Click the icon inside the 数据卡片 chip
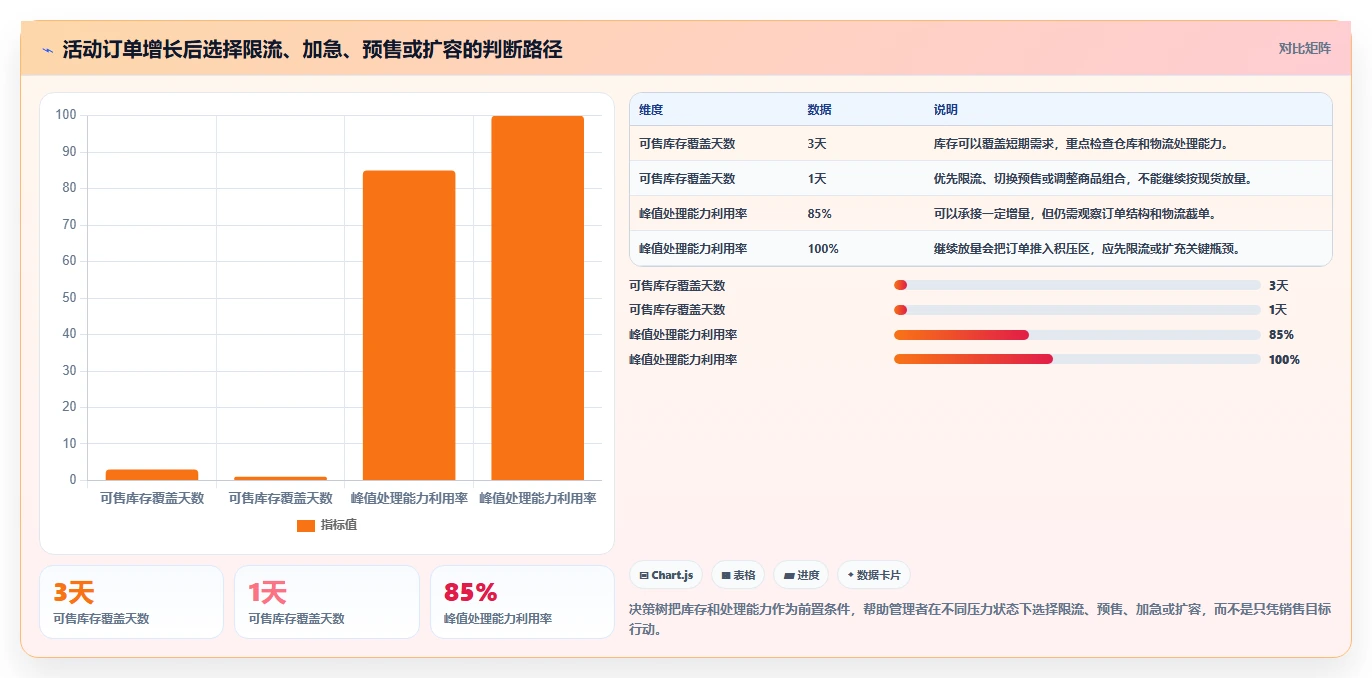This screenshot has height=678, width=1372. pos(850,575)
